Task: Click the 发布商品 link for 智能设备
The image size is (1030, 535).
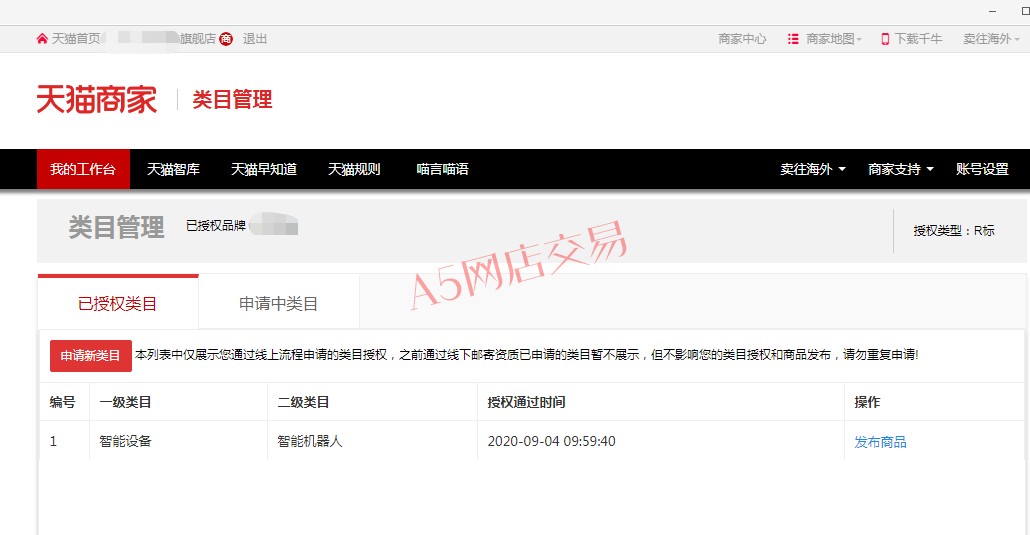Action: 880,442
